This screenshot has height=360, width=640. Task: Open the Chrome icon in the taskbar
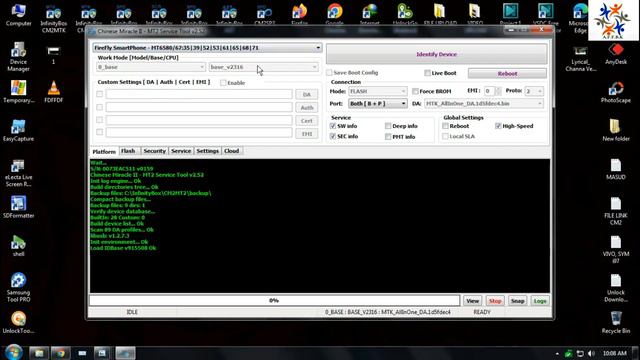point(60,353)
